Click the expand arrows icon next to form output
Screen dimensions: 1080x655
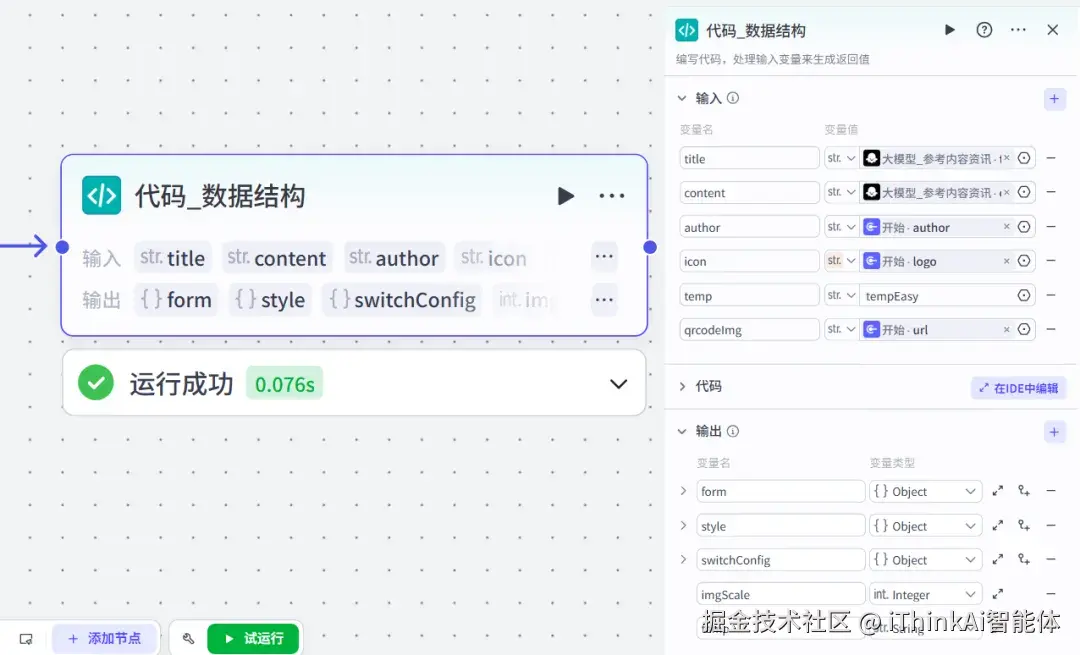tap(997, 491)
